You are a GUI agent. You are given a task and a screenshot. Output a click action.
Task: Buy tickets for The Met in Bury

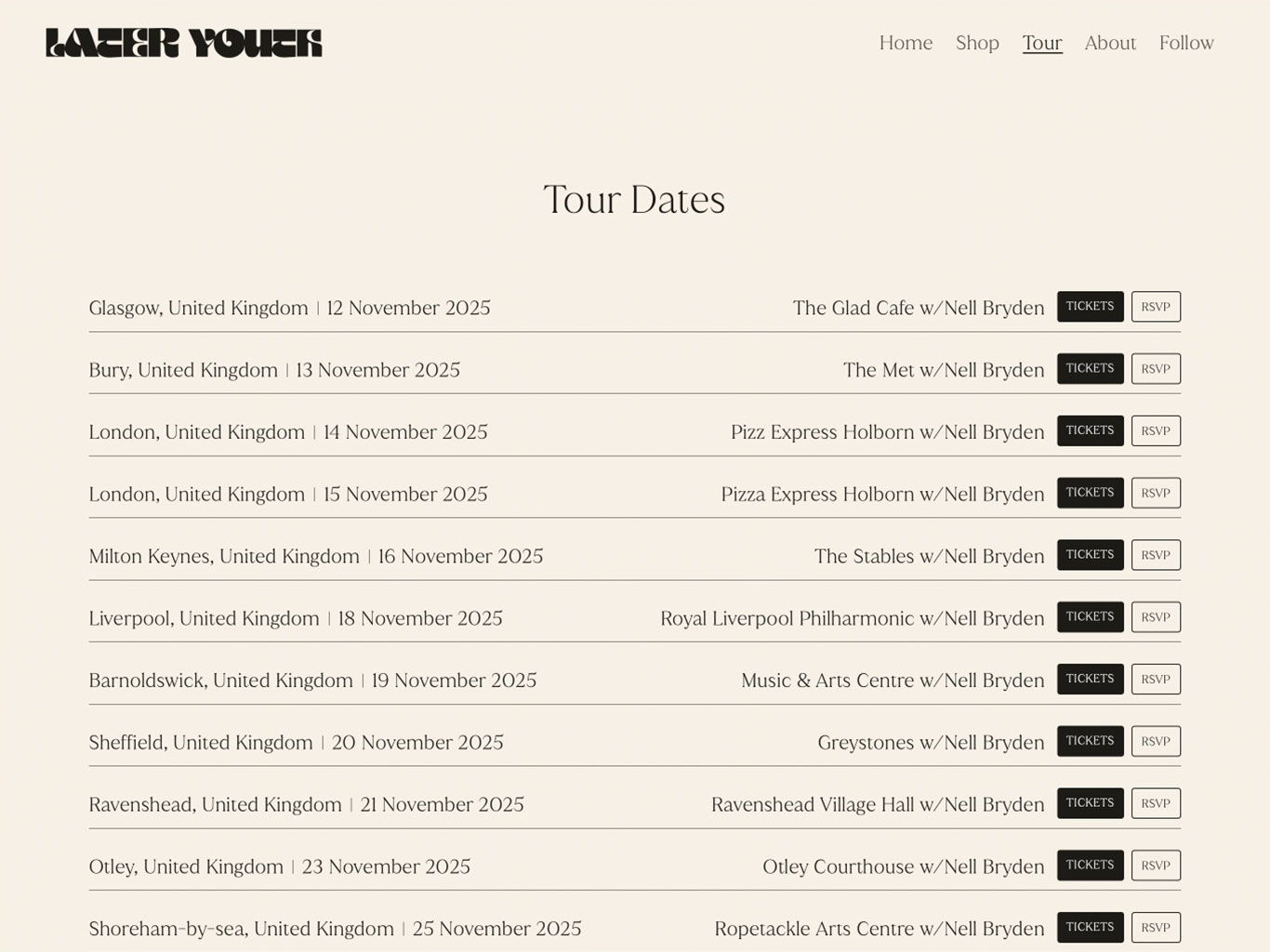coord(1090,368)
